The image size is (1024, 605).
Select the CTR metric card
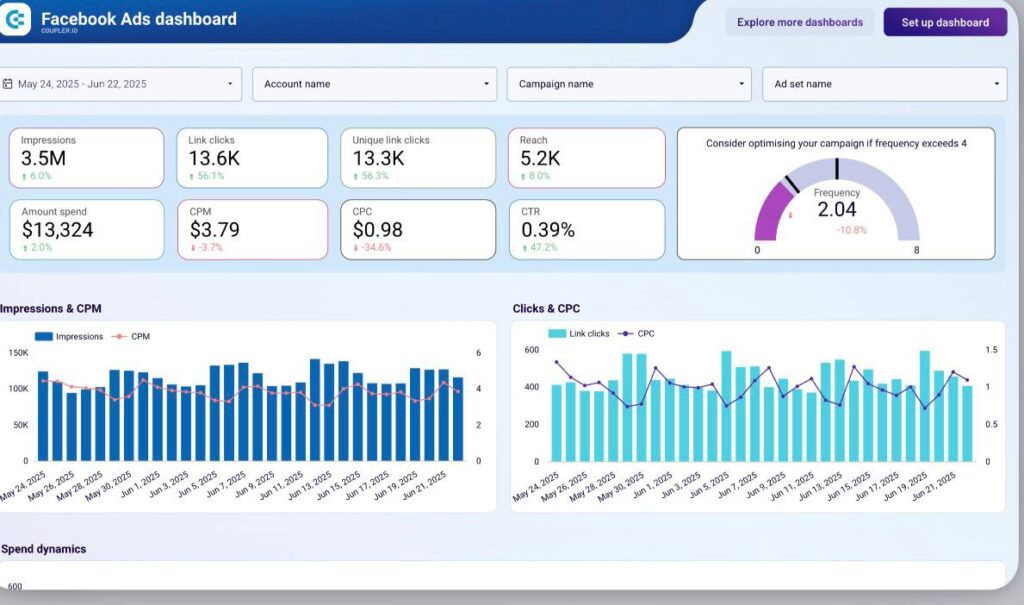pos(586,229)
